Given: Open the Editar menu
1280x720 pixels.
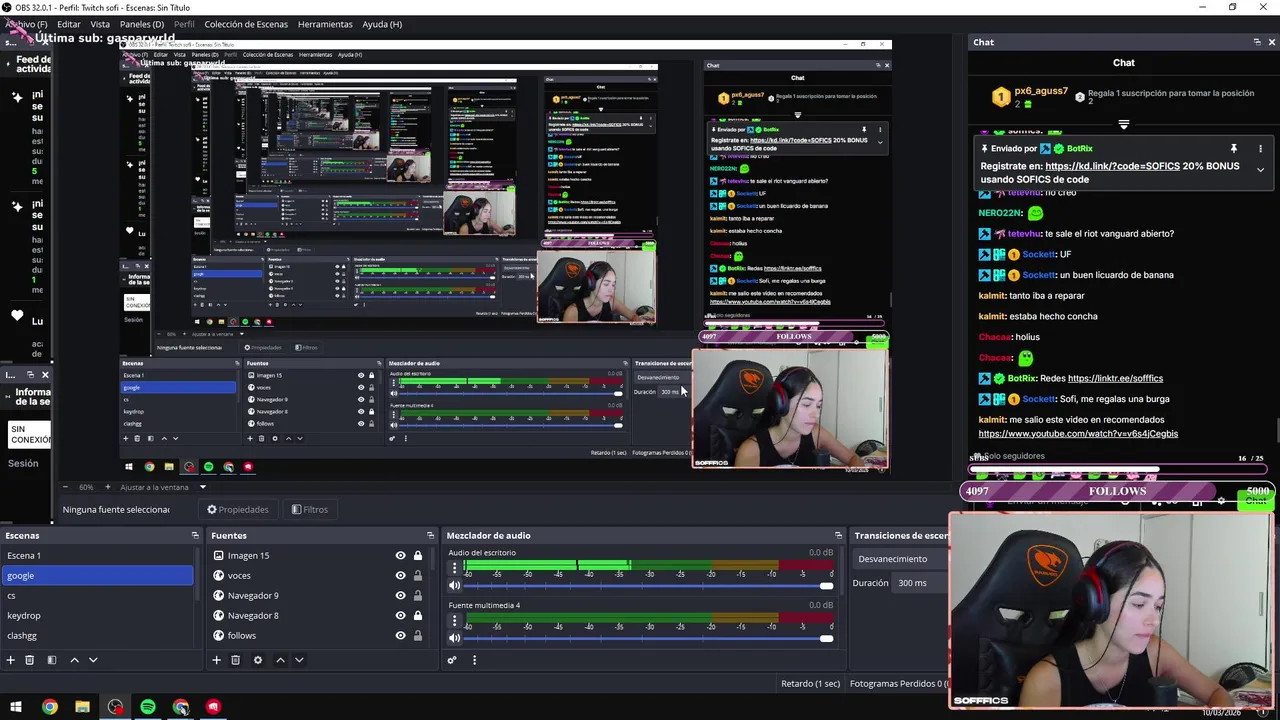Looking at the screenshot, I should pos(69,24).
